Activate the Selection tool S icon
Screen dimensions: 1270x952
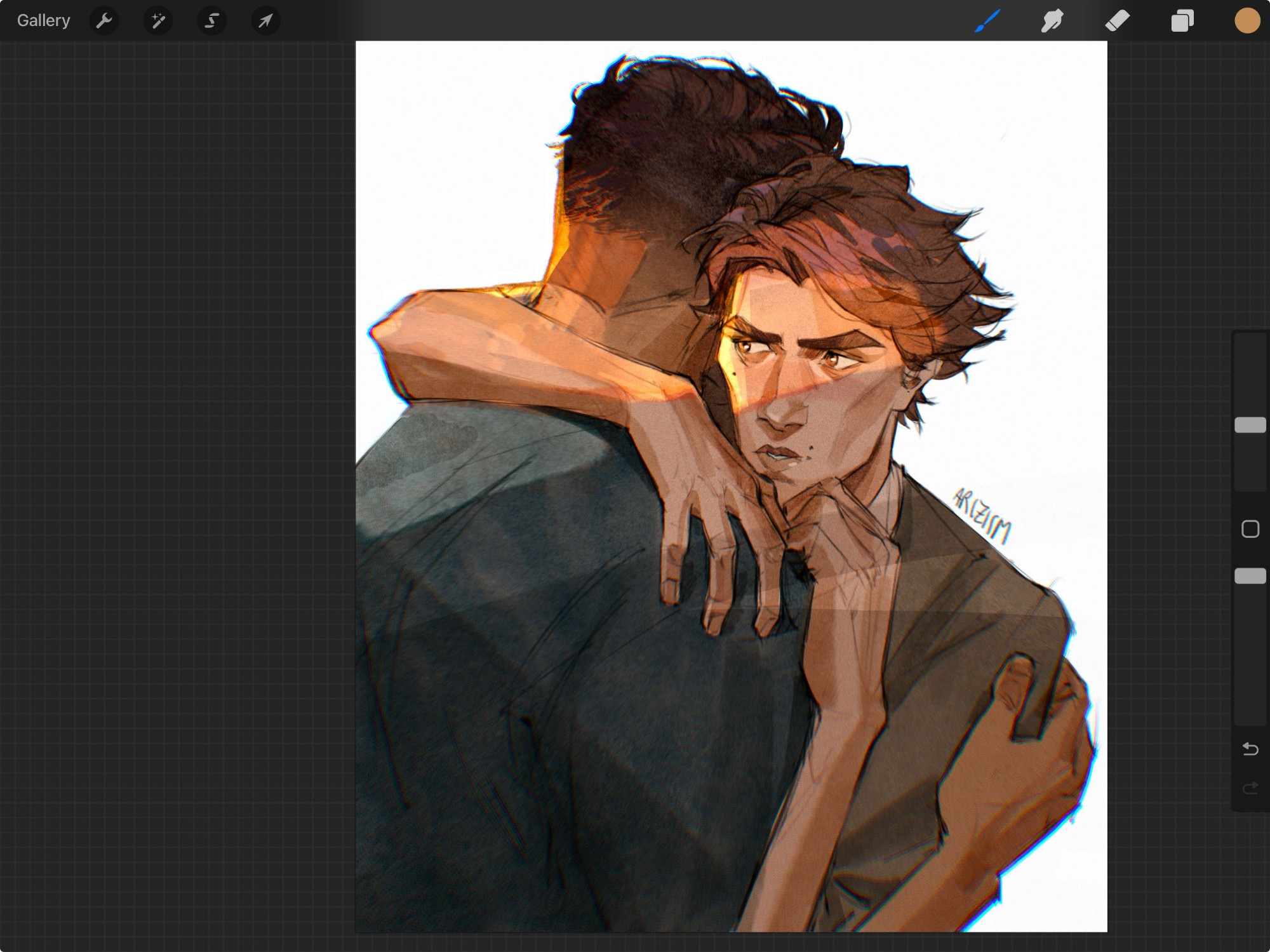click(211, 21)
